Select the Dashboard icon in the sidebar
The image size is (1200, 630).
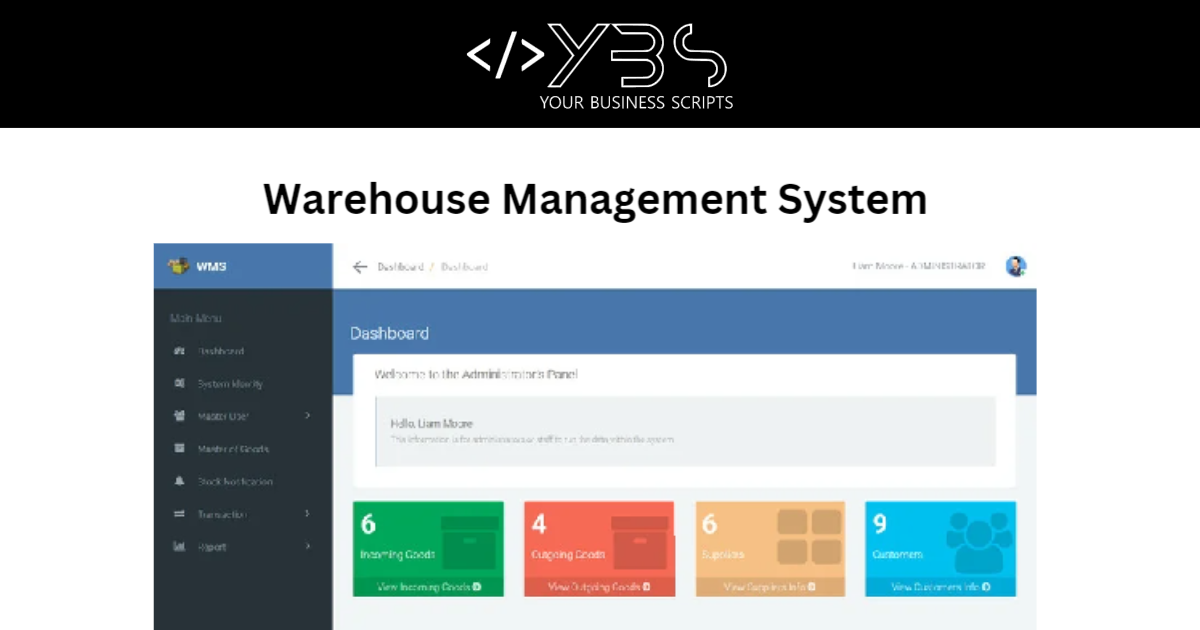tap(180, 351)
